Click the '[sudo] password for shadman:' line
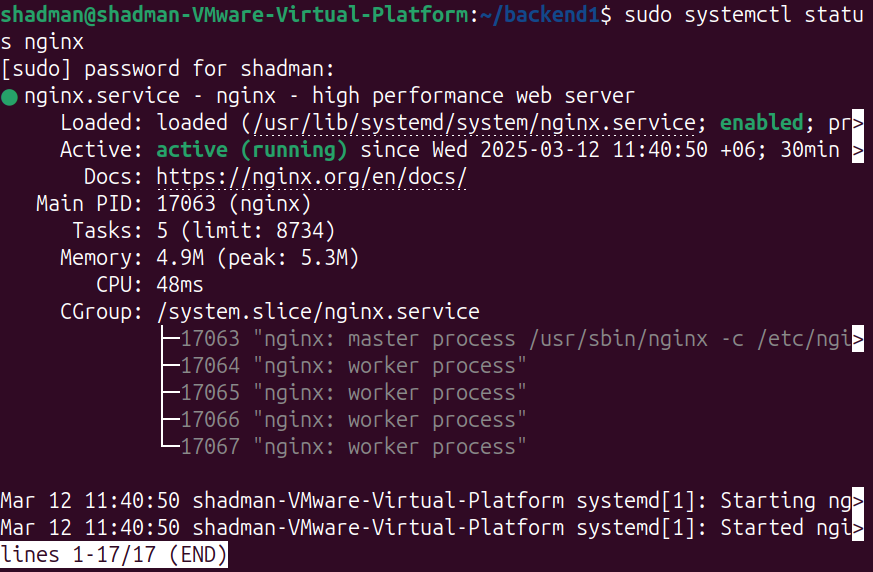The height and width of the screenshot is (572, 873). point(168,69)
